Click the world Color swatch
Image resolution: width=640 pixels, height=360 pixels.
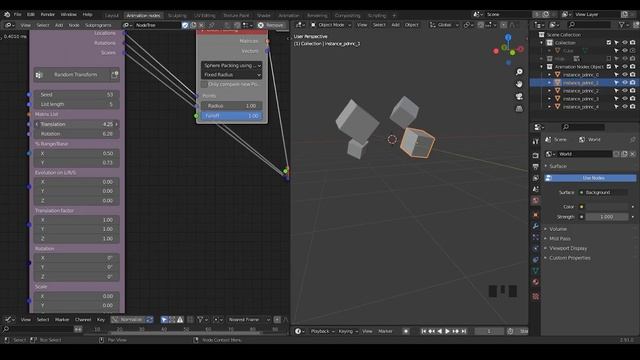tap(607, 207)
